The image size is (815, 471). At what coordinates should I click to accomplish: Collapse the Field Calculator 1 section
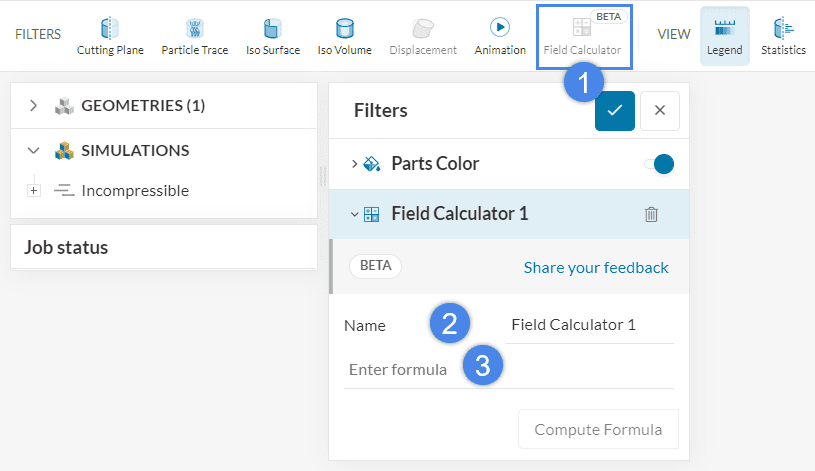(355, 214)
